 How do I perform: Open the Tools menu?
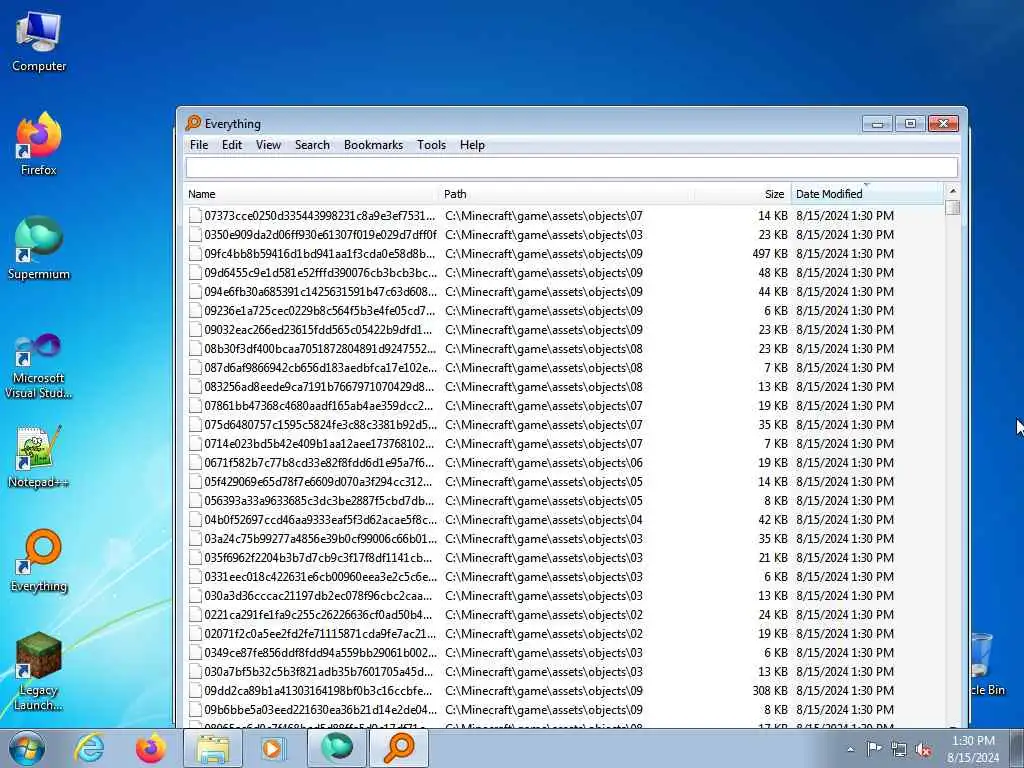(x=432, y=145)
